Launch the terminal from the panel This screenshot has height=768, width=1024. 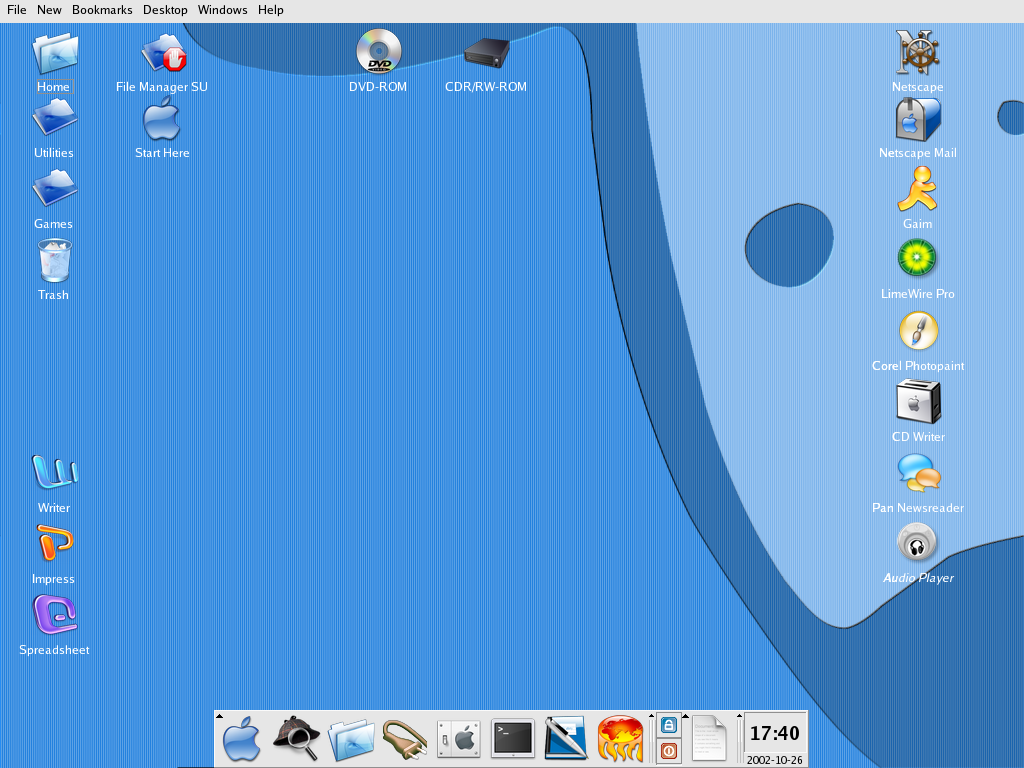click(x=513, y=739)
